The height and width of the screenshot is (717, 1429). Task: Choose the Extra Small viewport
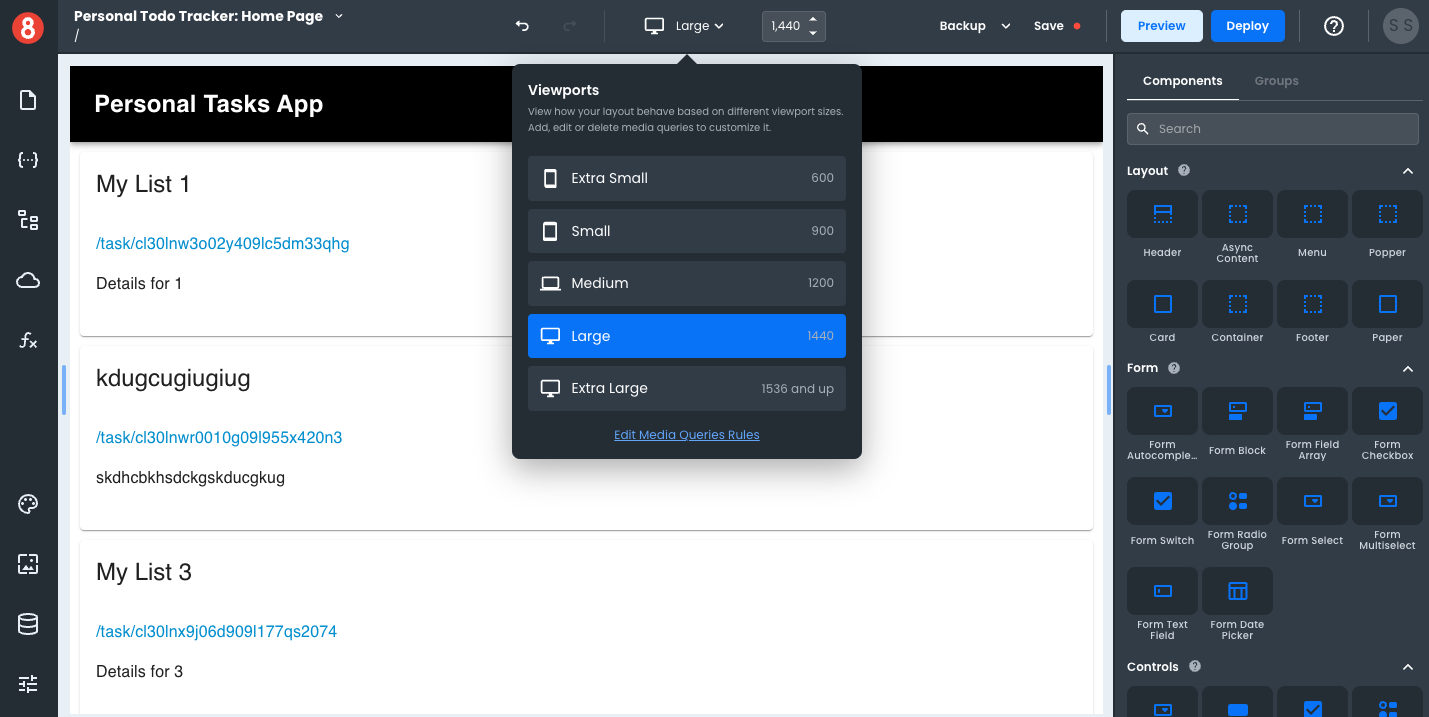[686, 178]
